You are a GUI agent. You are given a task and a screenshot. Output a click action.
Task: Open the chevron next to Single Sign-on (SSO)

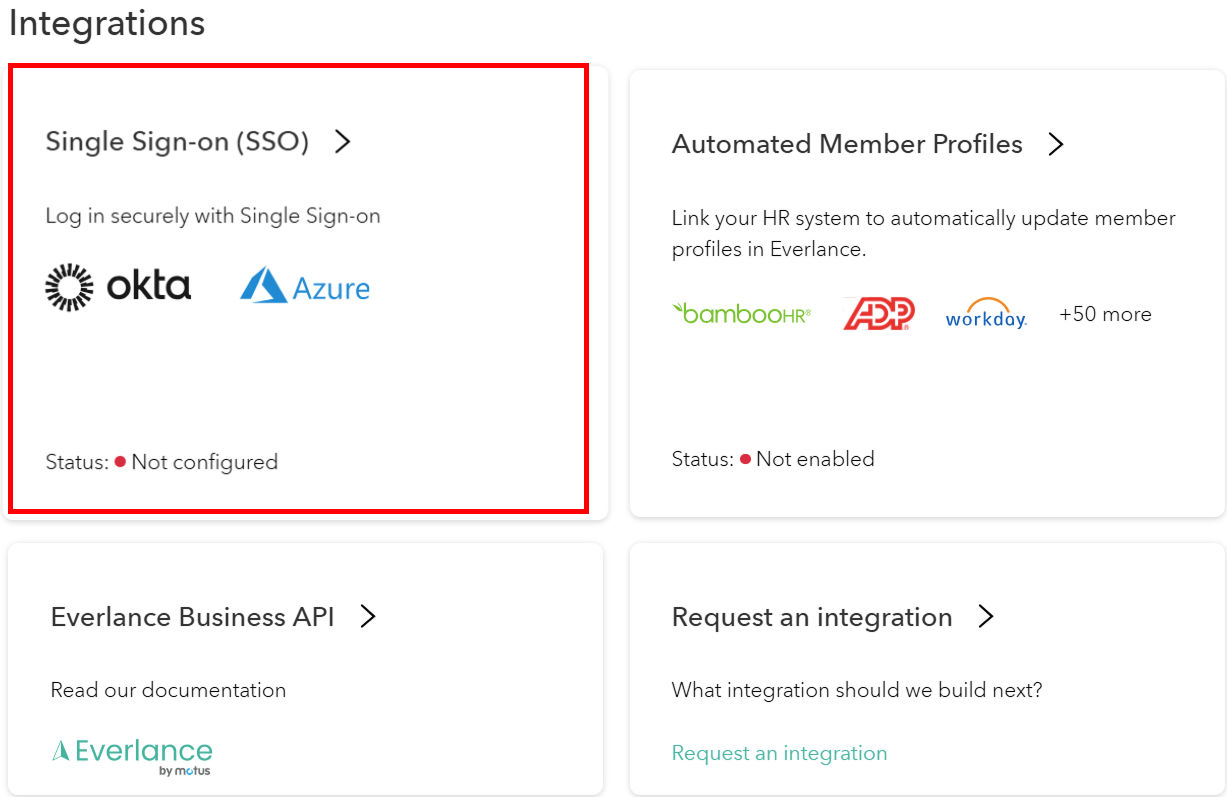(x=342, y=142)
